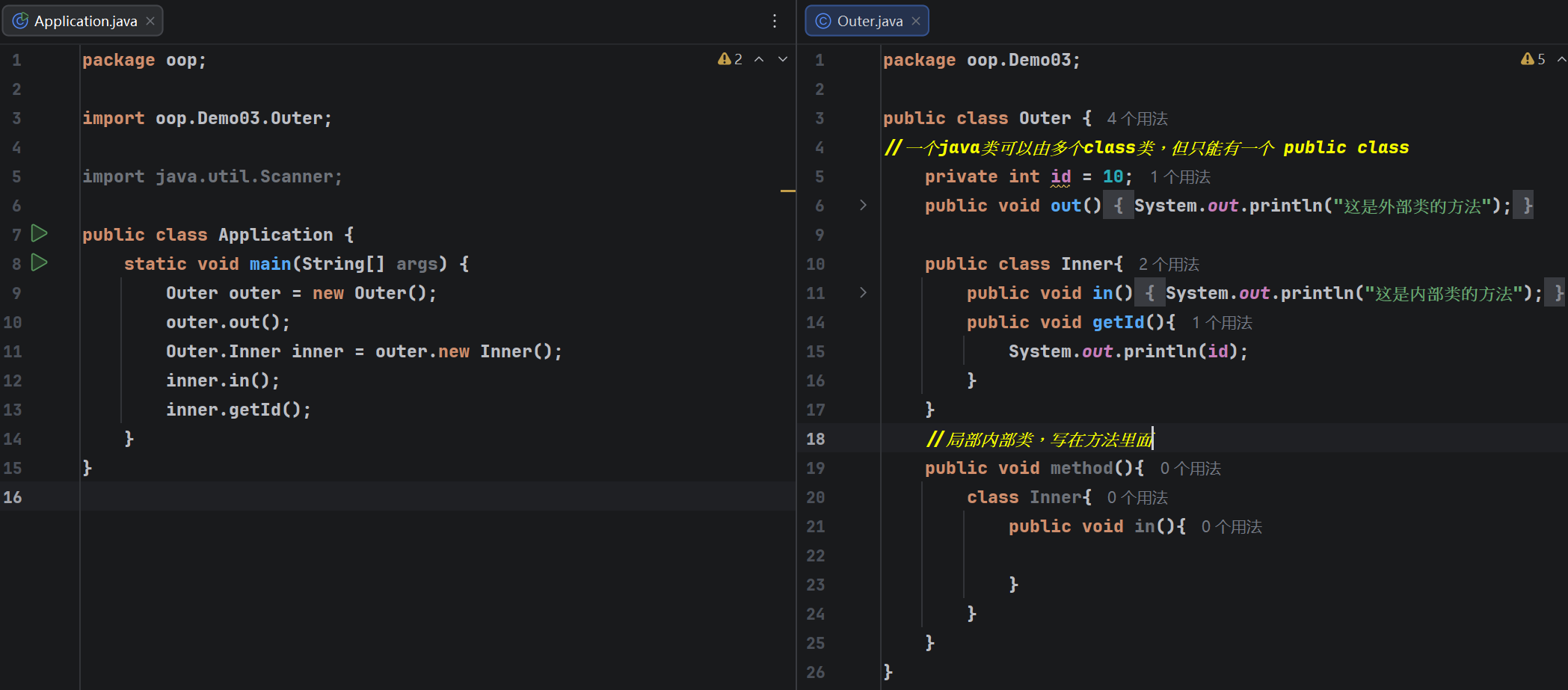The height and width of the screenshot is (690, 1568).
Task: Show the 1 个用法 usage of field id
Action: coord(1180,177)
